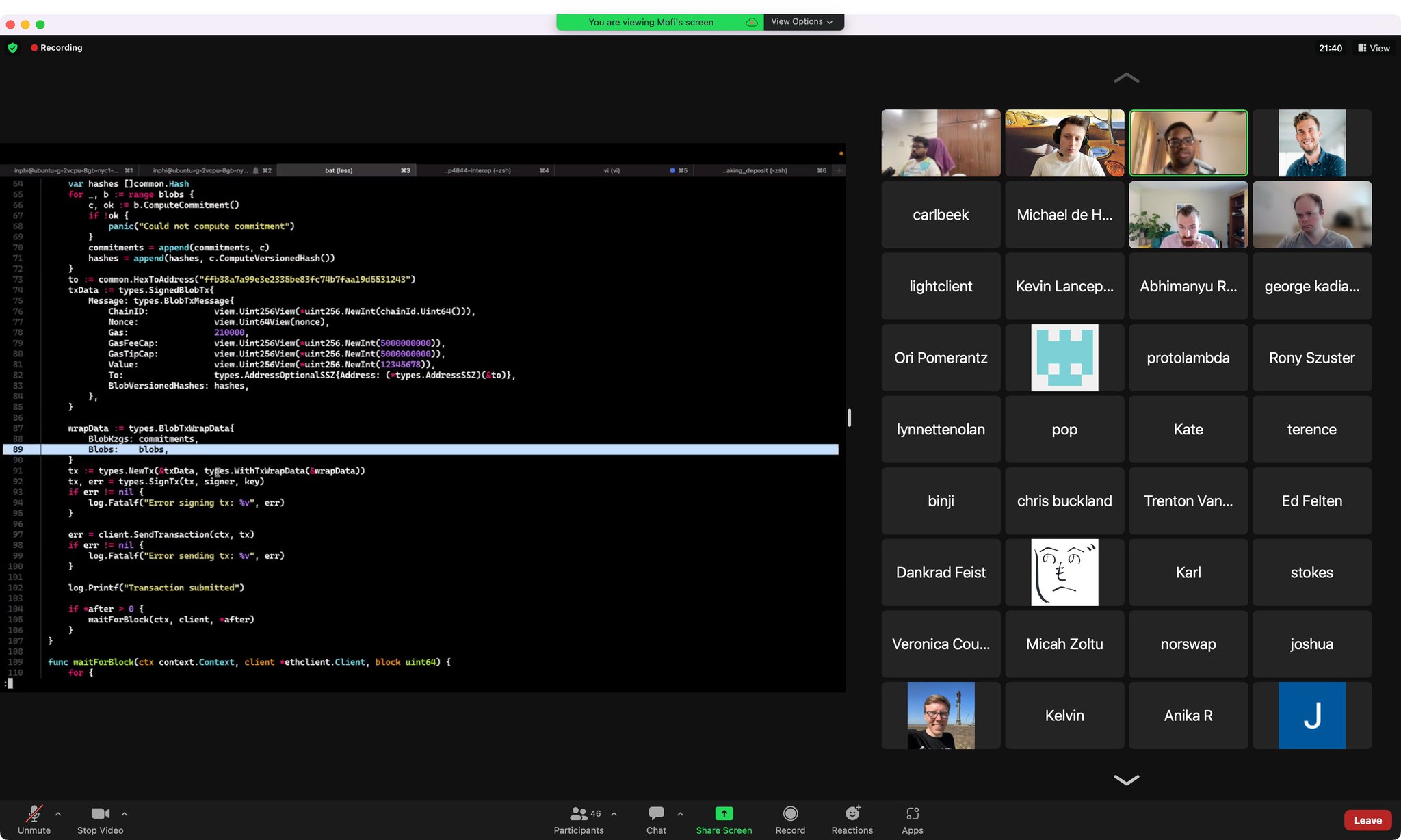This screenshot has width=1401, height=840.
Task: Select protolambda participant tile
Action: (1188, 358)
